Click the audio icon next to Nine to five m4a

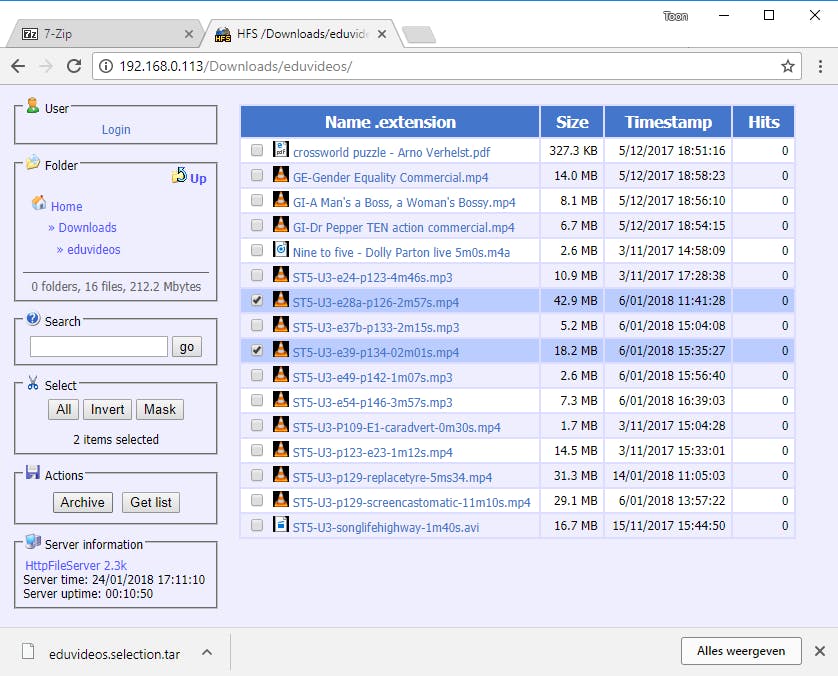281,250
